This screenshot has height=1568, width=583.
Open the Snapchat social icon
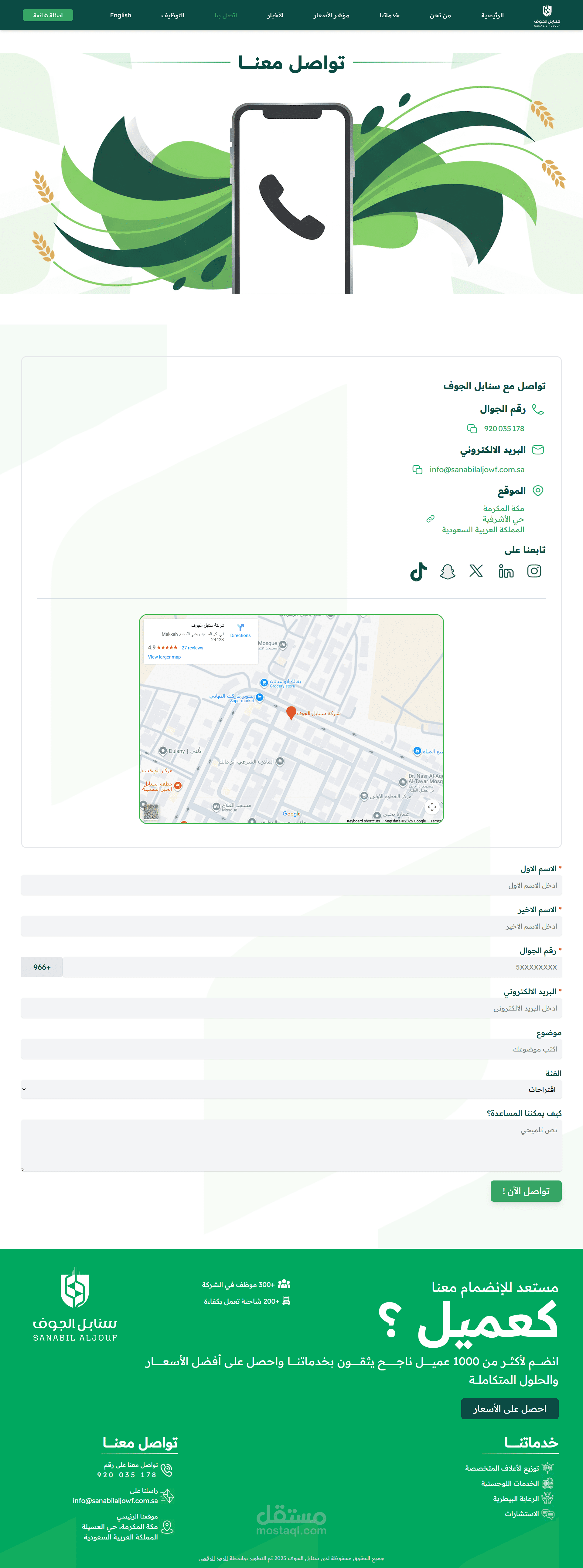click(x=448, y=571)
